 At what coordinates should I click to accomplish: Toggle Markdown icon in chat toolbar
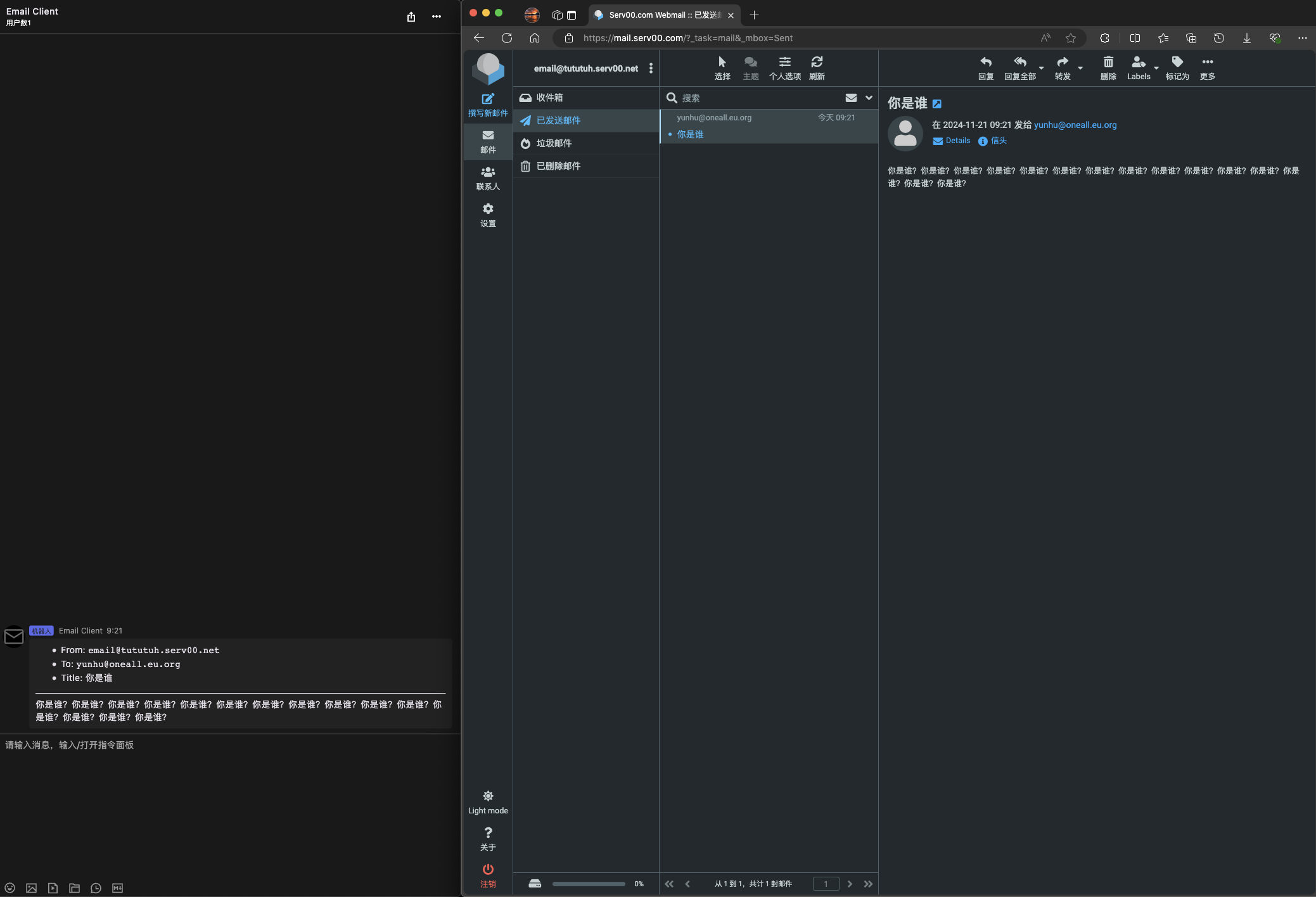tap(117, 888)
